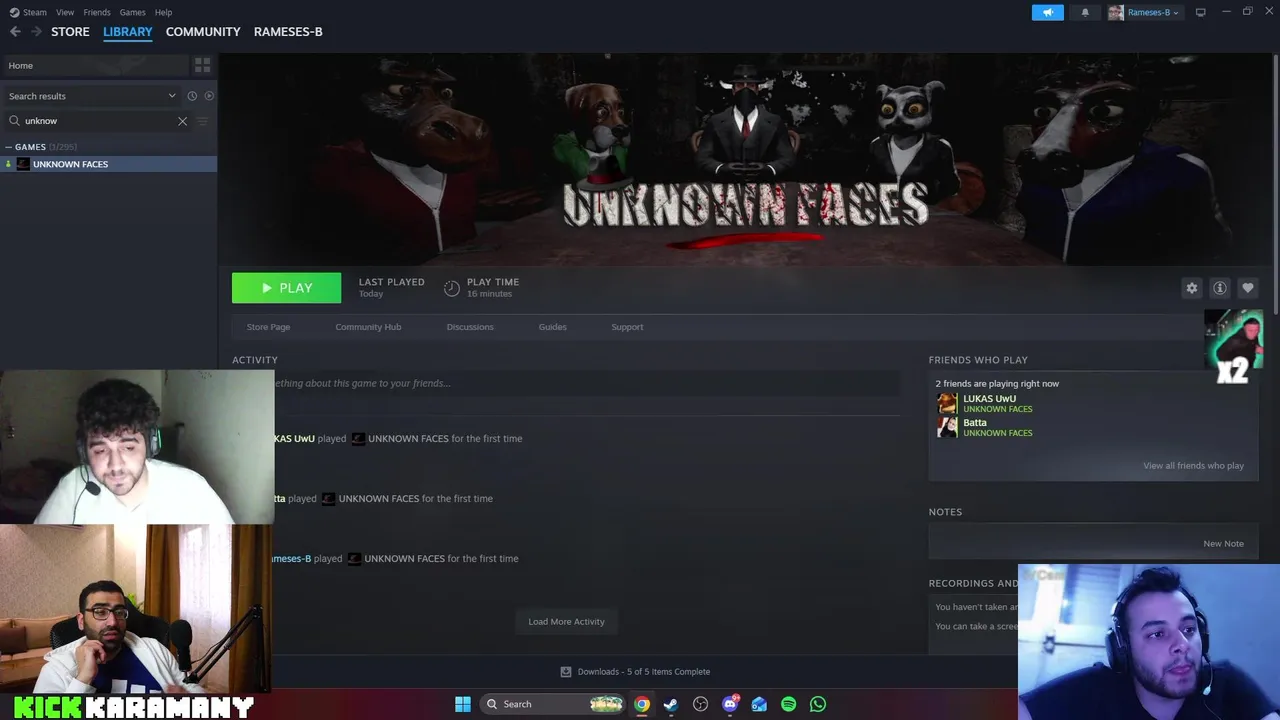Screen dimensions: 1280x720
Task: Click the UNKNOWN FACES hero banner image
Action: pyautogui.click(x=746, y=160)
